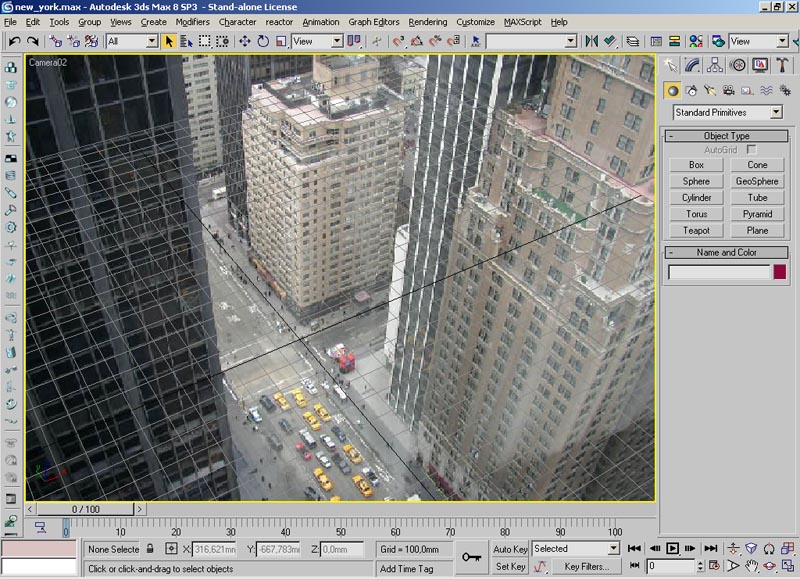Toggle Auto Key animation mode
This screenshot has height=580, width=800.
pos(510,549)
